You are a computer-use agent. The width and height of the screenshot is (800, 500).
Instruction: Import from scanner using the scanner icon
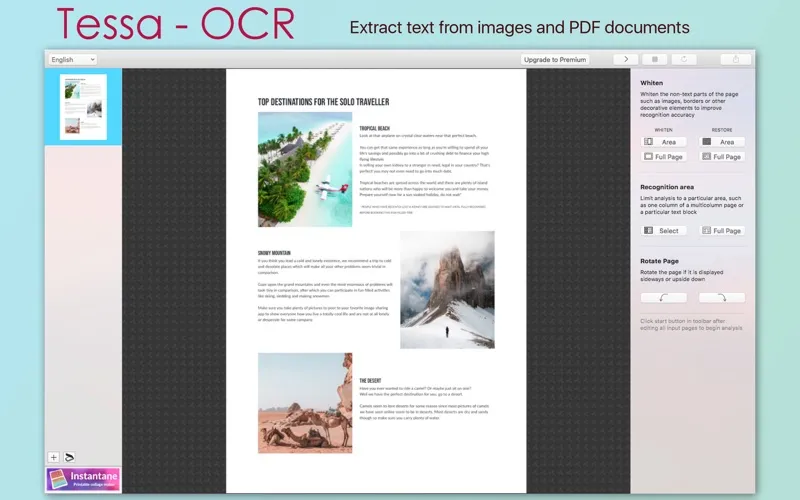[70, 457]
